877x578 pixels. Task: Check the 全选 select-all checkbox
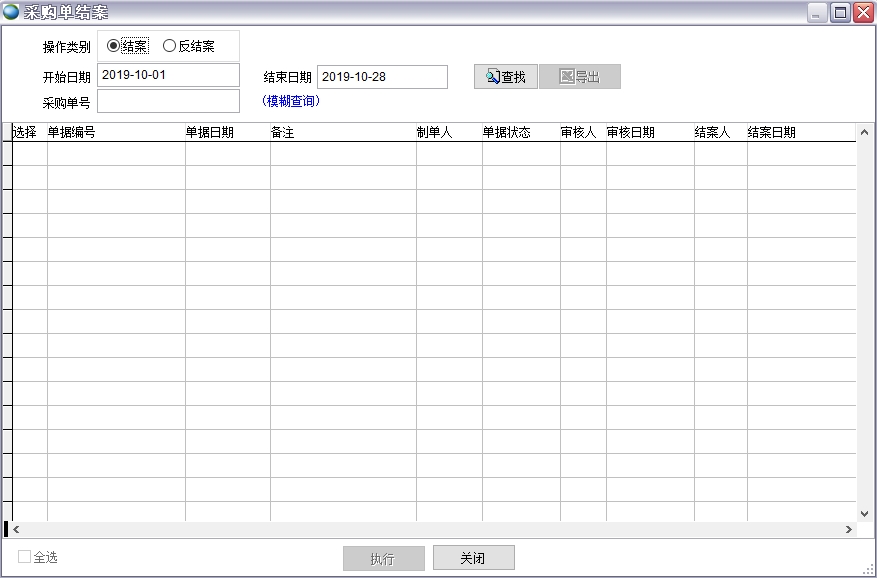click(25, 557)
